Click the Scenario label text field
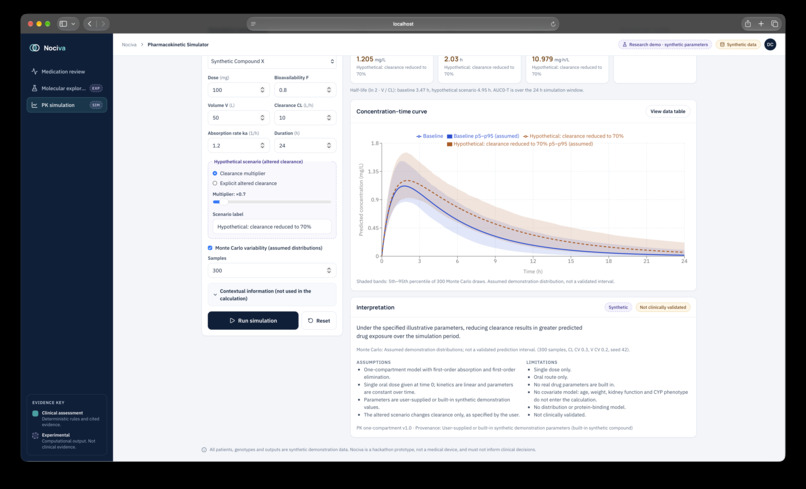 click(x=272, y=227)
